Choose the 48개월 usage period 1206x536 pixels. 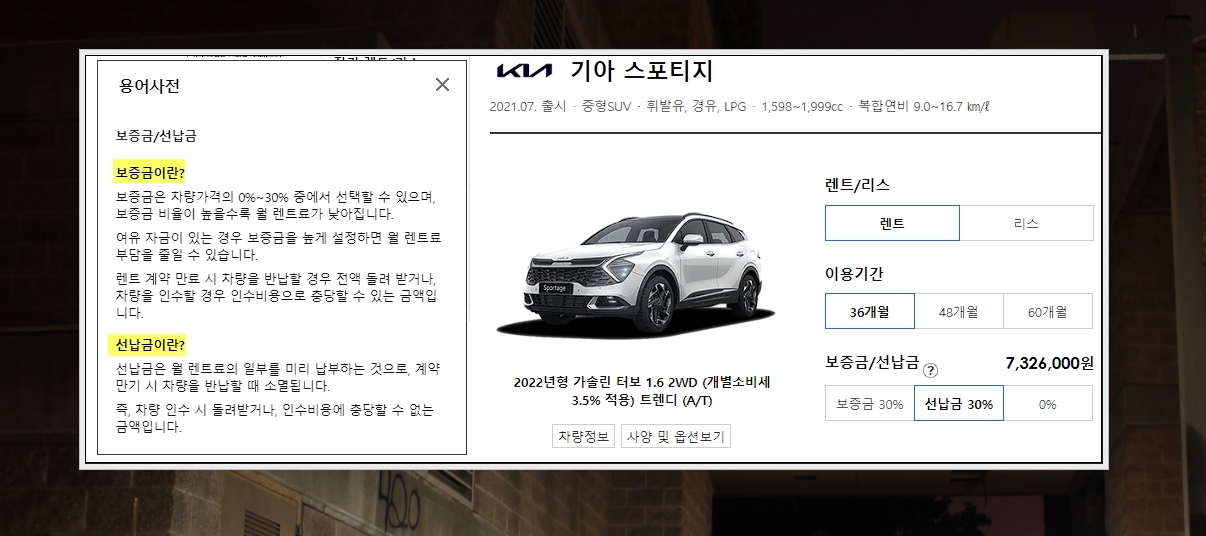point(958,311)
